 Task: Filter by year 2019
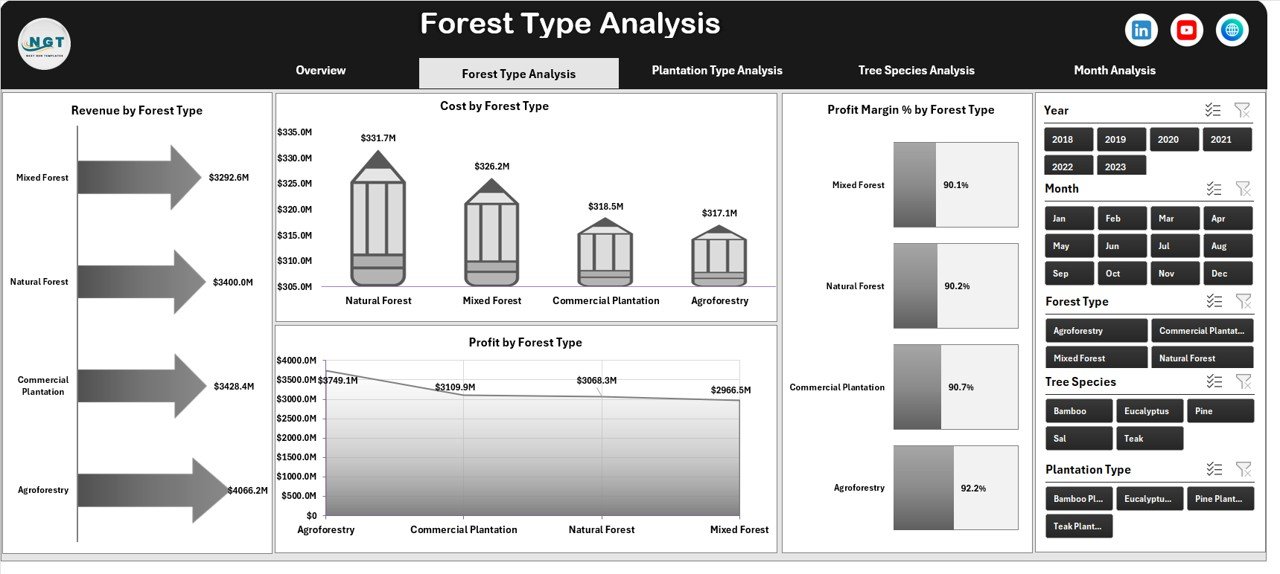coord(1122,140)
